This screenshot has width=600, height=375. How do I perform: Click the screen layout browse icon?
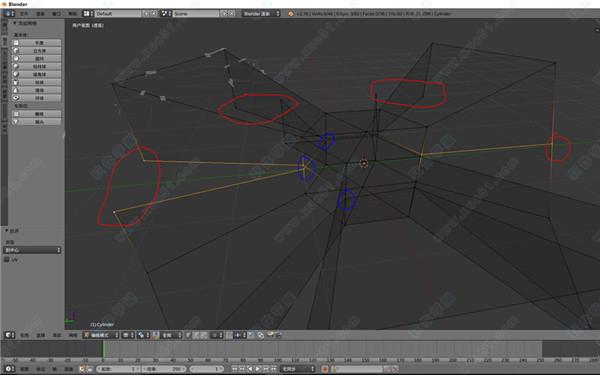click(x=88, y=13)
